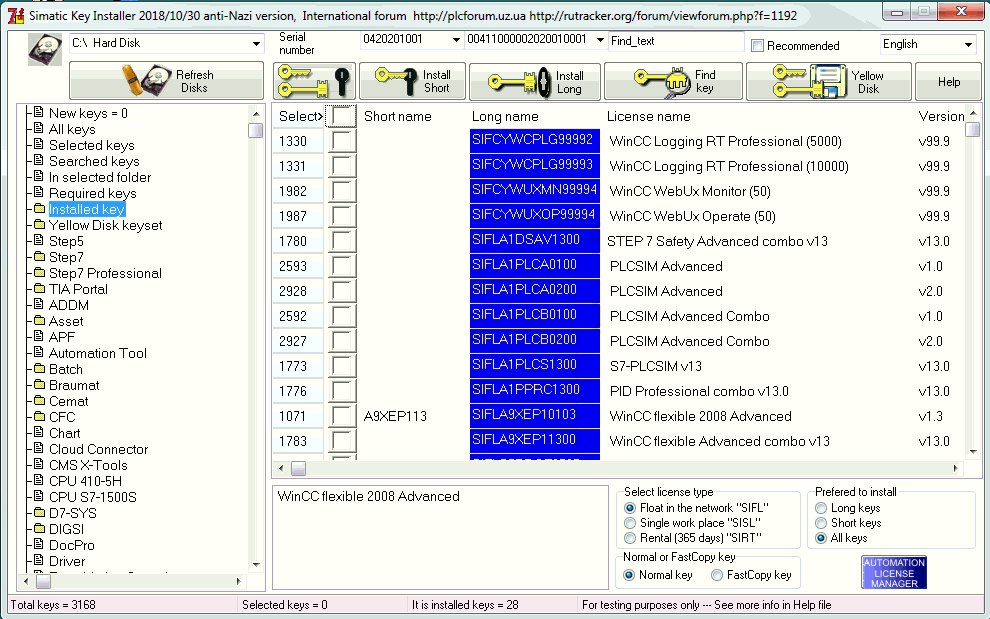This screenshot has width=990, height=619.
Task: Click document icon next to CPU 410-5H
Action: pyautogui.click(x=39, y=480)
